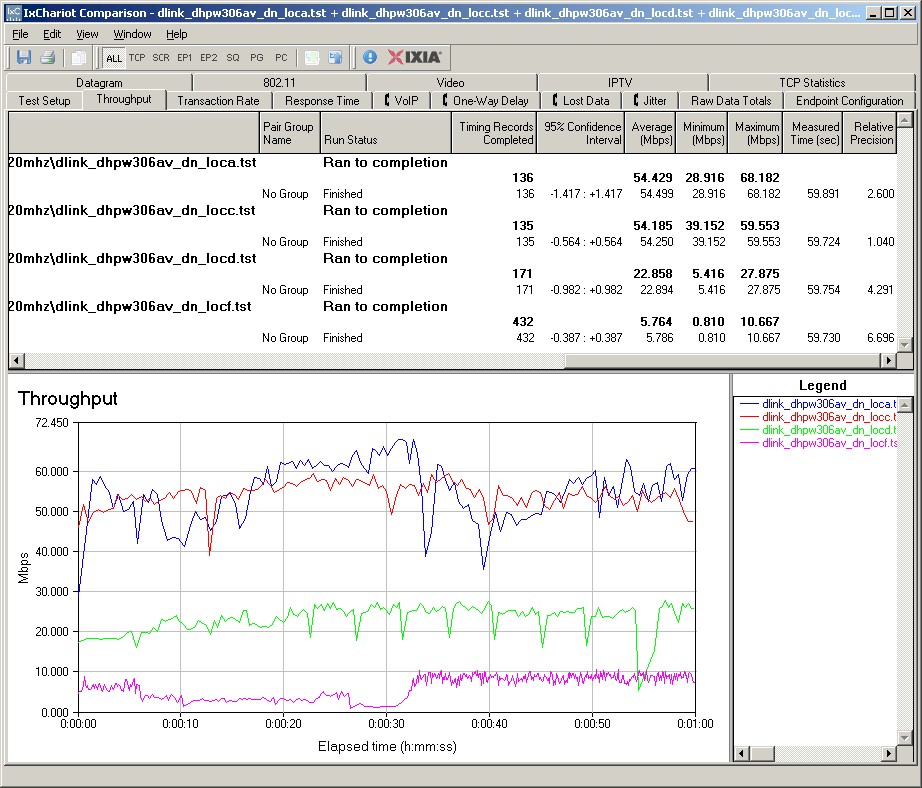The image size is (922, 788).
Task: Click the blue info icon
Action: click(x=369, y=57)
